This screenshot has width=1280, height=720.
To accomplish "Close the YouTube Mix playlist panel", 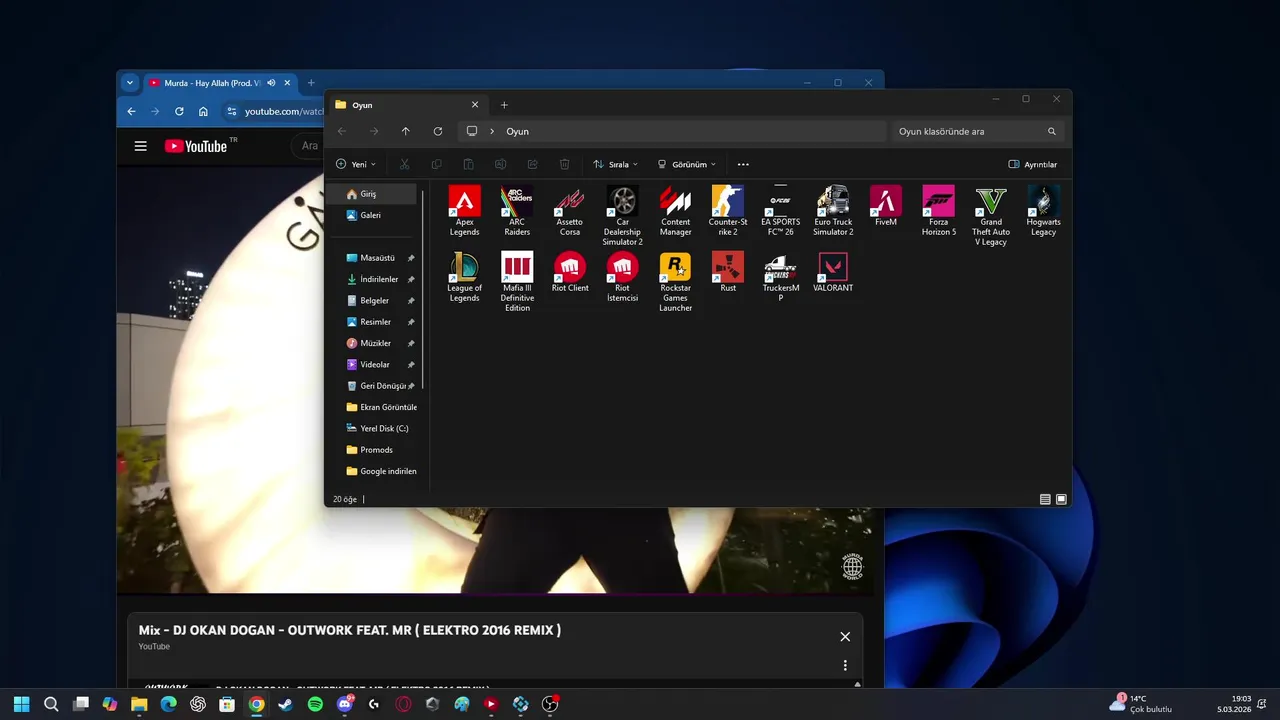I will [x=845, y=637].
